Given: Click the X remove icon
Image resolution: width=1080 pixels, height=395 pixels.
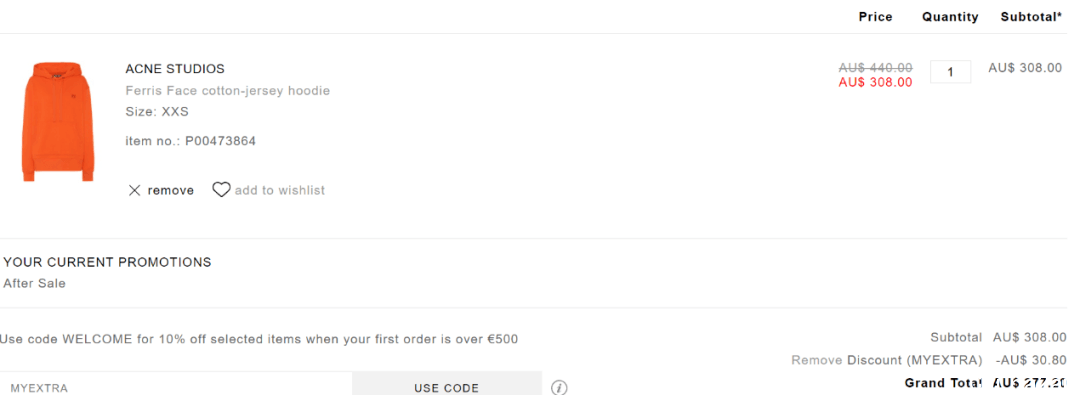Looking at the screenshot, I should coord(134,190).
